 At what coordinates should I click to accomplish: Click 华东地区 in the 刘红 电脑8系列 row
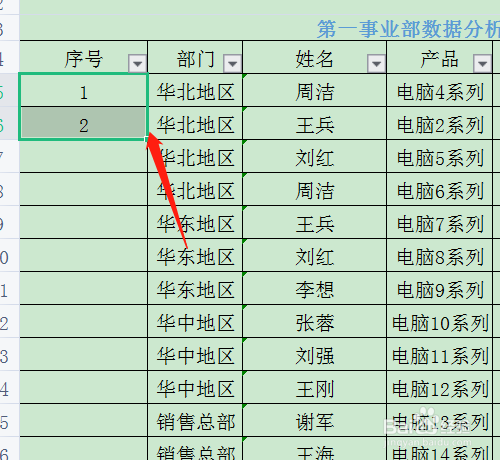pyautogui.click(x=195, y=255)
